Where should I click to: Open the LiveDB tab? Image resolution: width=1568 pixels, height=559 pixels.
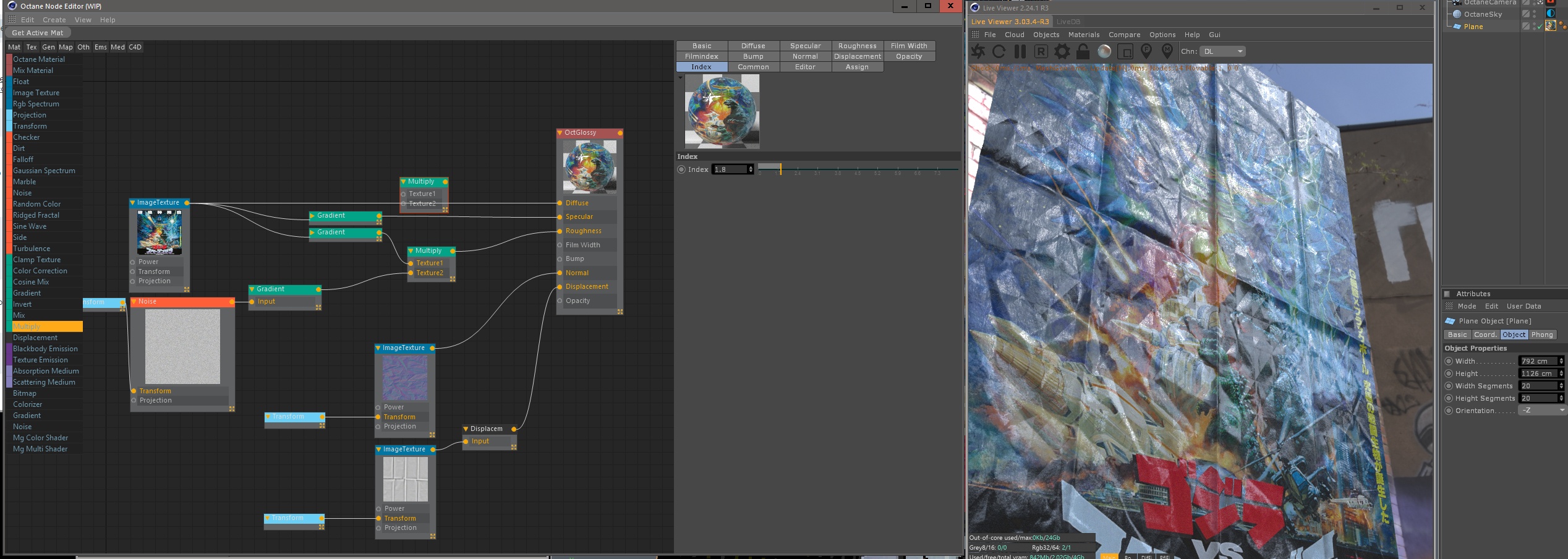1068,22
